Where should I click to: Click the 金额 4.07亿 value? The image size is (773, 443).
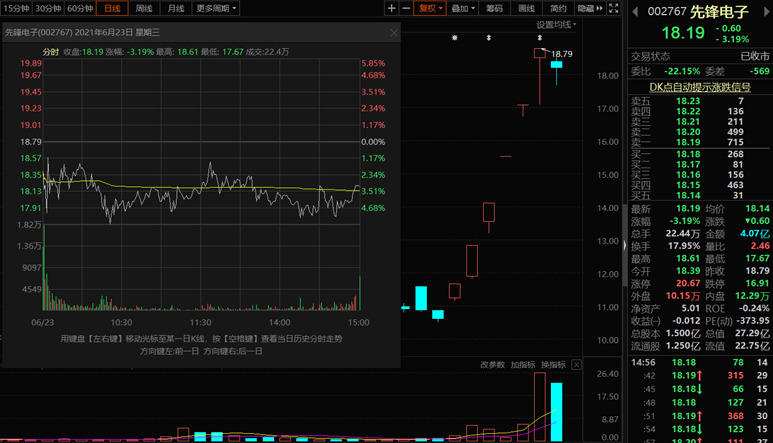tap(755, 234)
